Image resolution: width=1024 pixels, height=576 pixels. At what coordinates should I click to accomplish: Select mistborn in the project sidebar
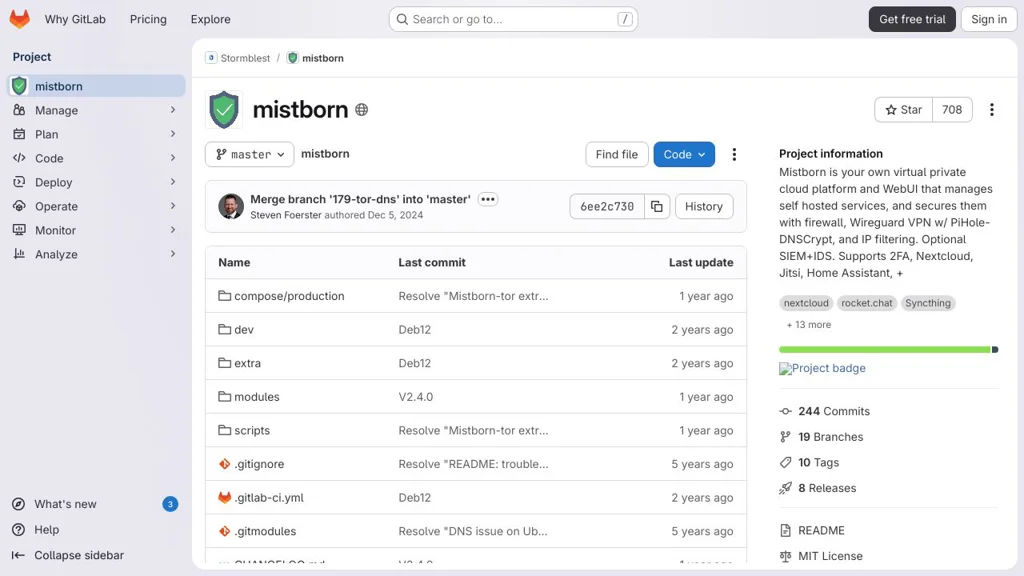(96, 86)
